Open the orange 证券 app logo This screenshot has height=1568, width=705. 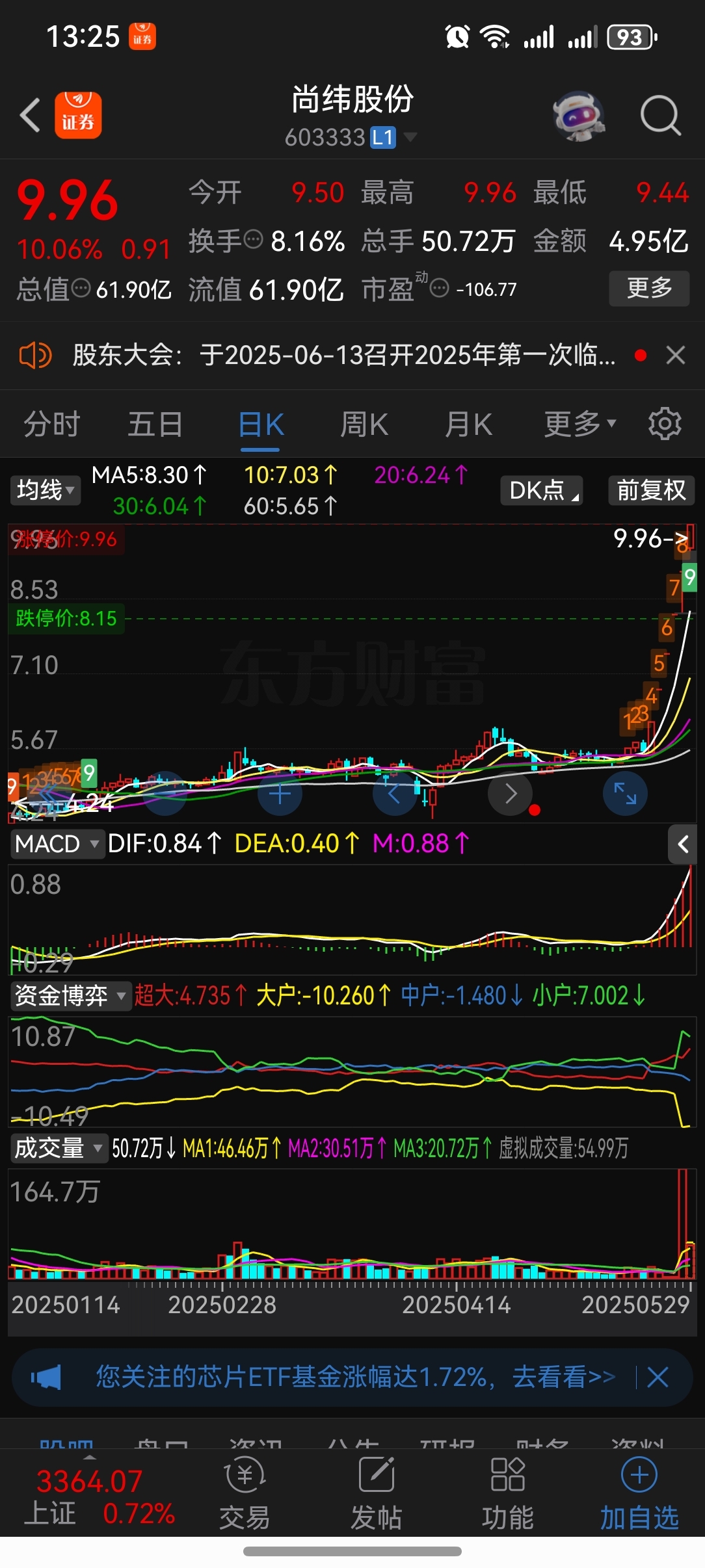click(x=78, y=115)
